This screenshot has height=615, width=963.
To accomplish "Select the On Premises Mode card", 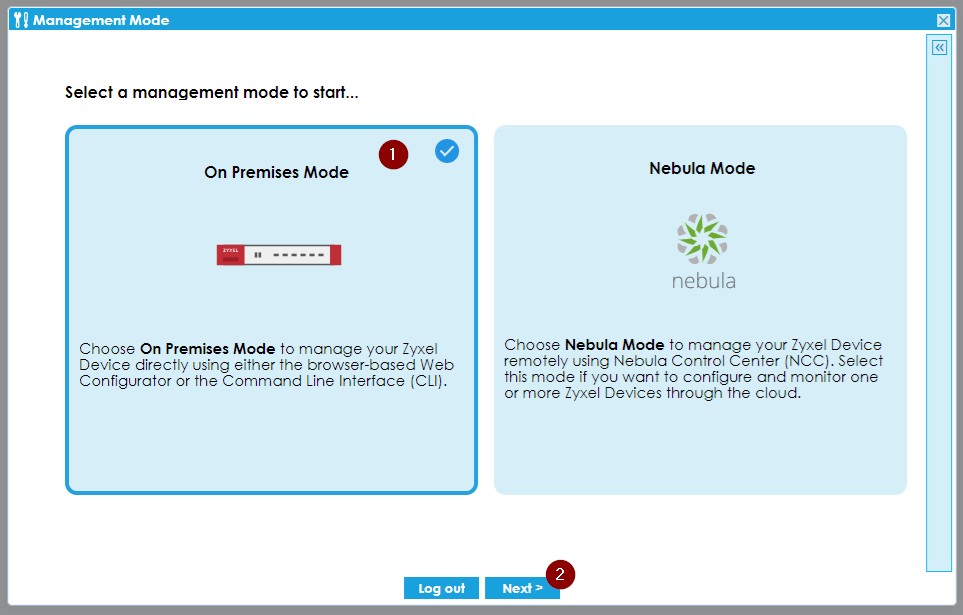I will [271, 440].
